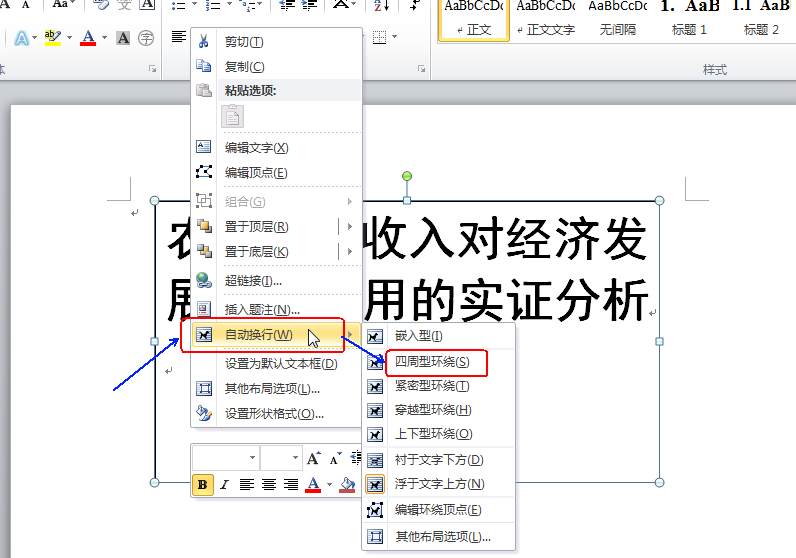Click 剪切 in the context menu
The width and height of the screenshot is (796, 558).
pyautogui.click(x=244, y=42)
